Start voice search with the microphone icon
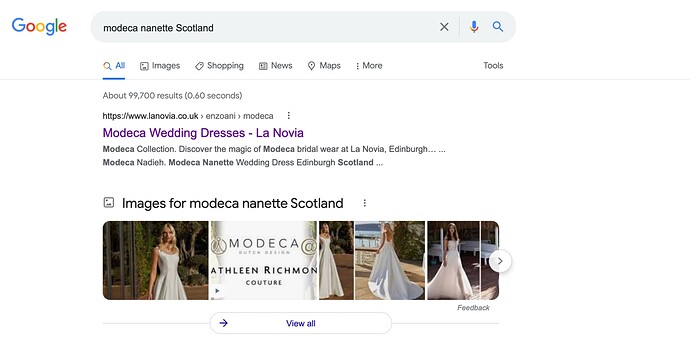The width and height of the screenshot is (690, 361). tap(474, 27)
